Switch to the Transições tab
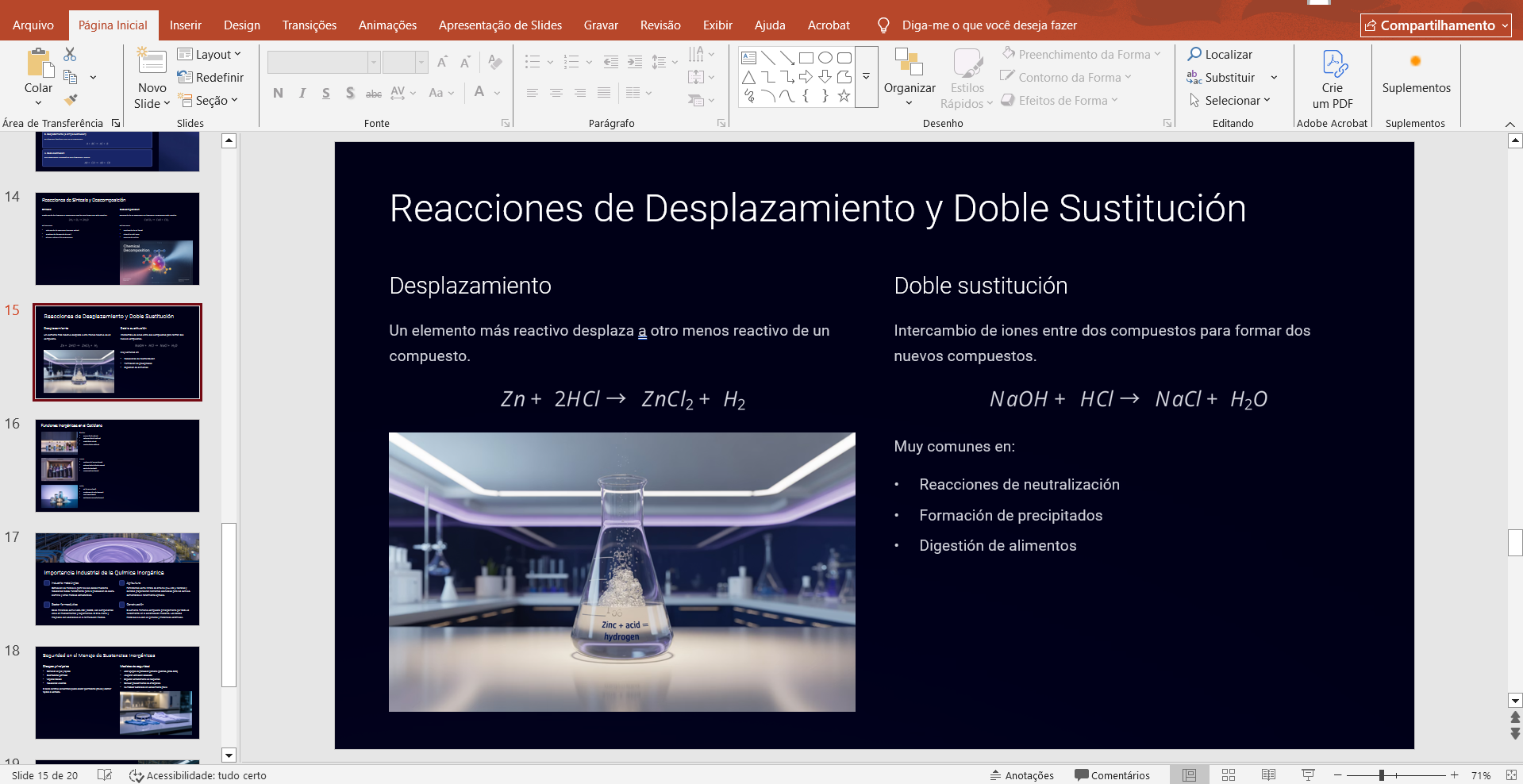1523x784 pixels. point(310,25)
